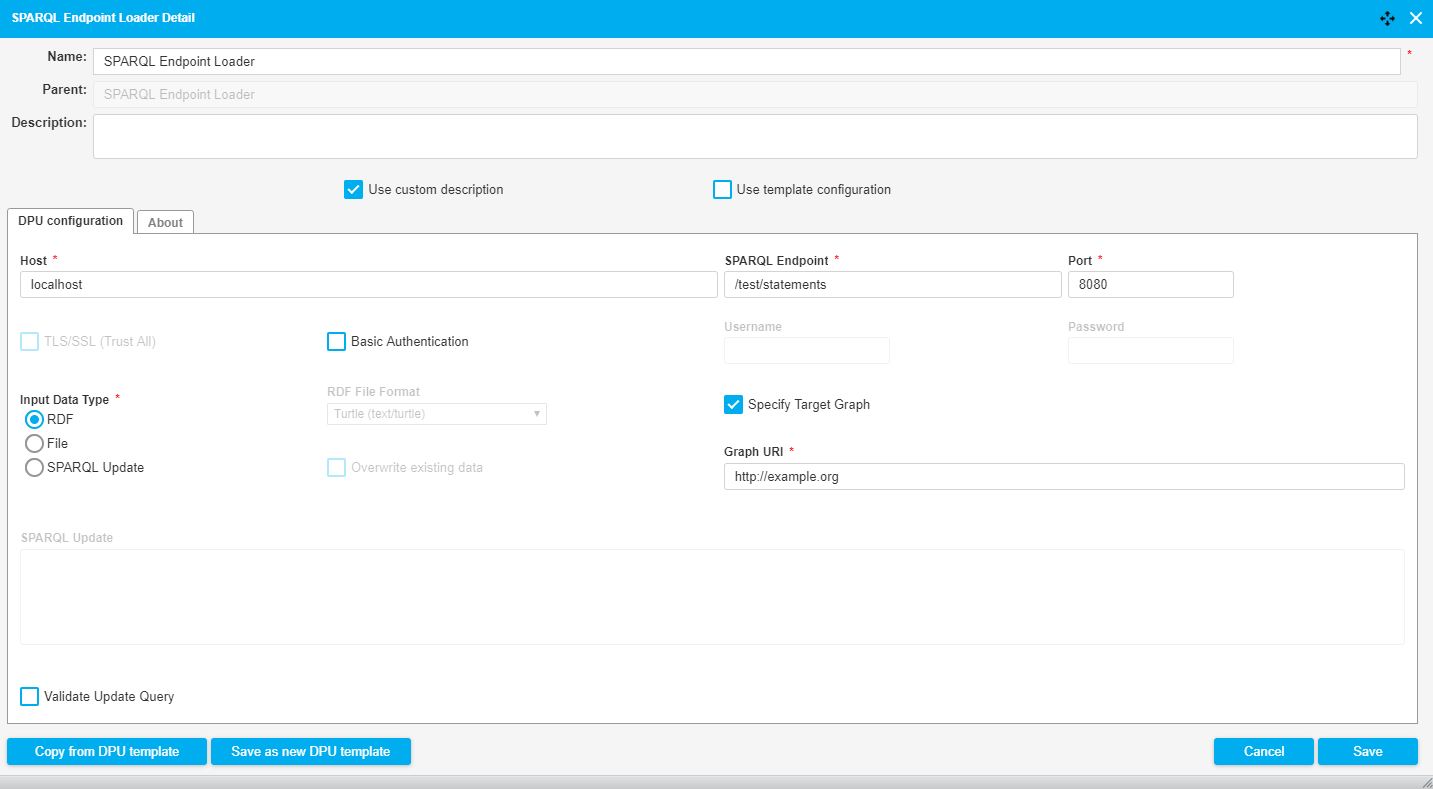Click the move/drag dialog icon
The image size is (1433, 789).
pos(1387,18)
